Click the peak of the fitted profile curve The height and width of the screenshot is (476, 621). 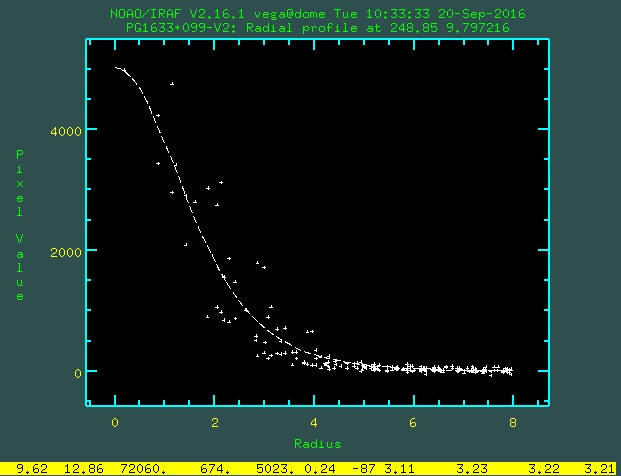[x=116, y=67]
